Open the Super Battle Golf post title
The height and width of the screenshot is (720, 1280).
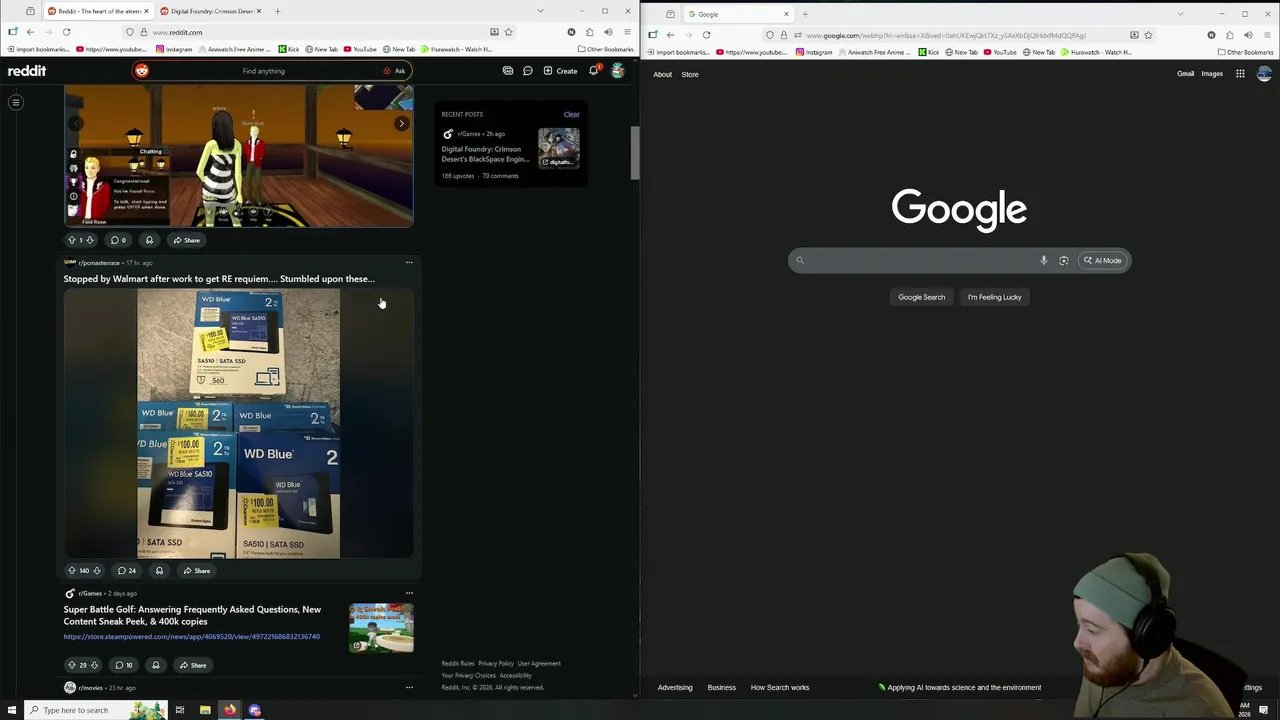point(192,615)
